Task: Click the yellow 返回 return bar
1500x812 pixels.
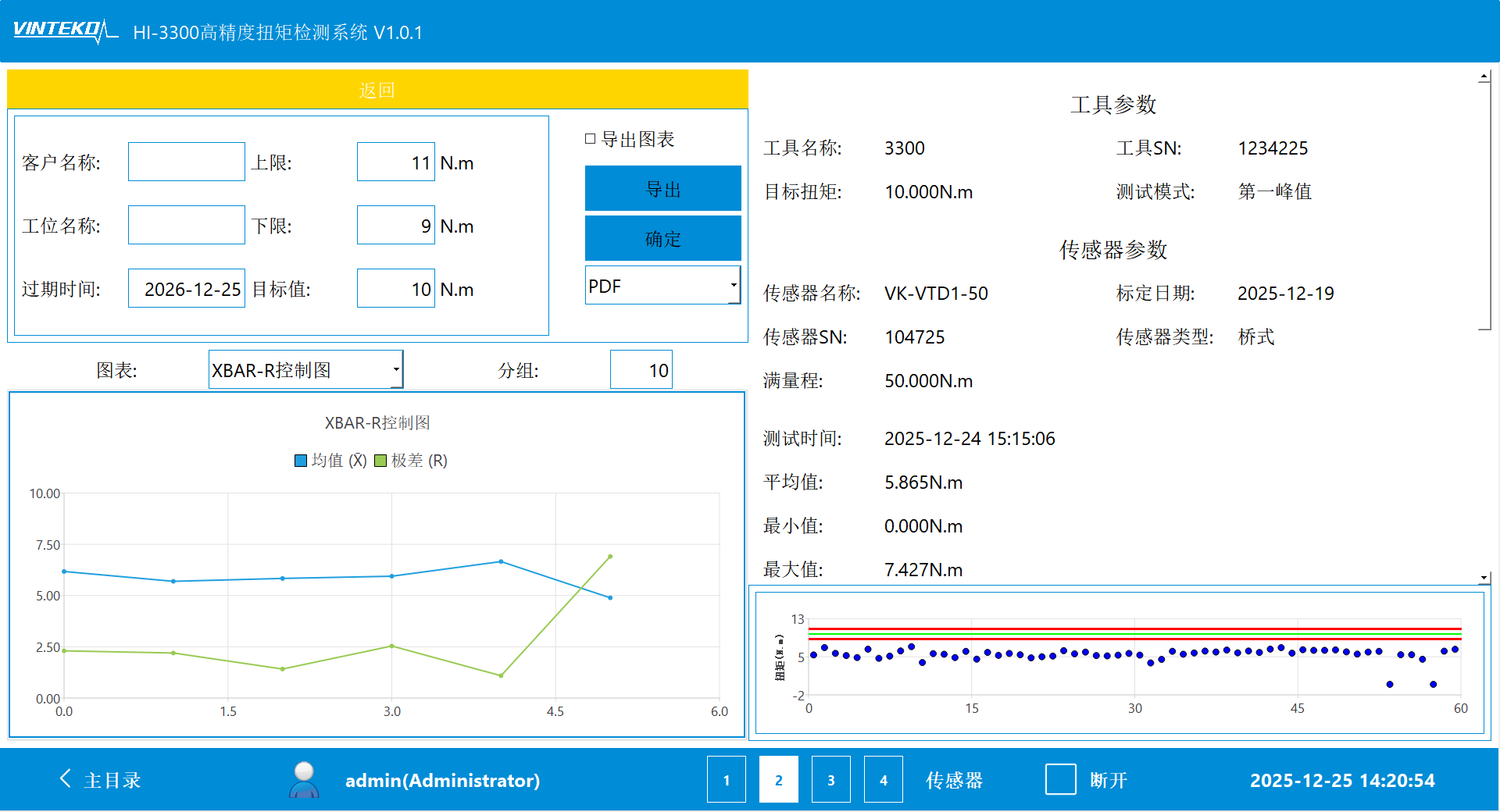Action: [377, 90]
